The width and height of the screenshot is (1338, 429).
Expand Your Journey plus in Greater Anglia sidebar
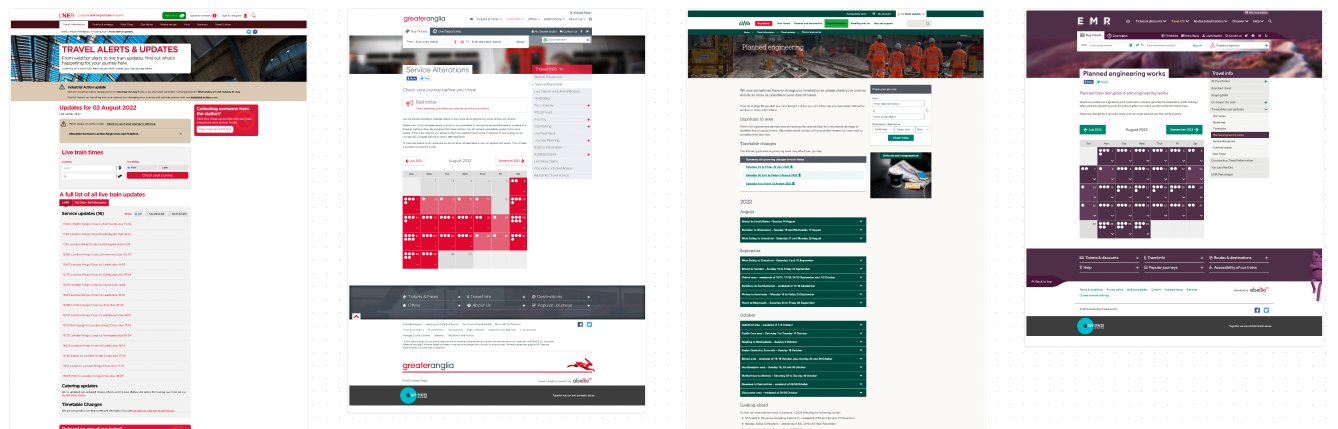tap(588, 105)
